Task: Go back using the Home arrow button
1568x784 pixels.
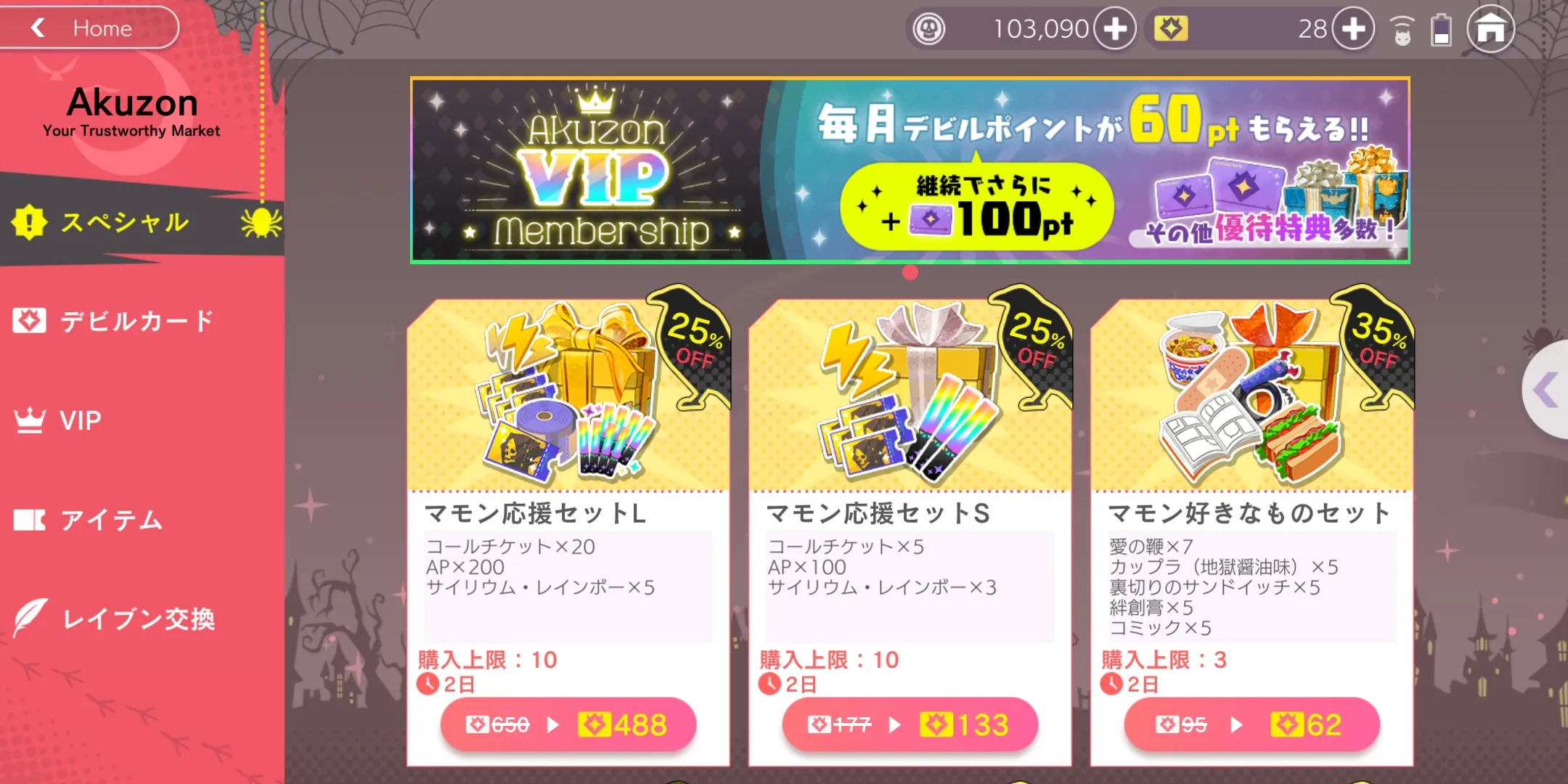Action: (87, 28)
